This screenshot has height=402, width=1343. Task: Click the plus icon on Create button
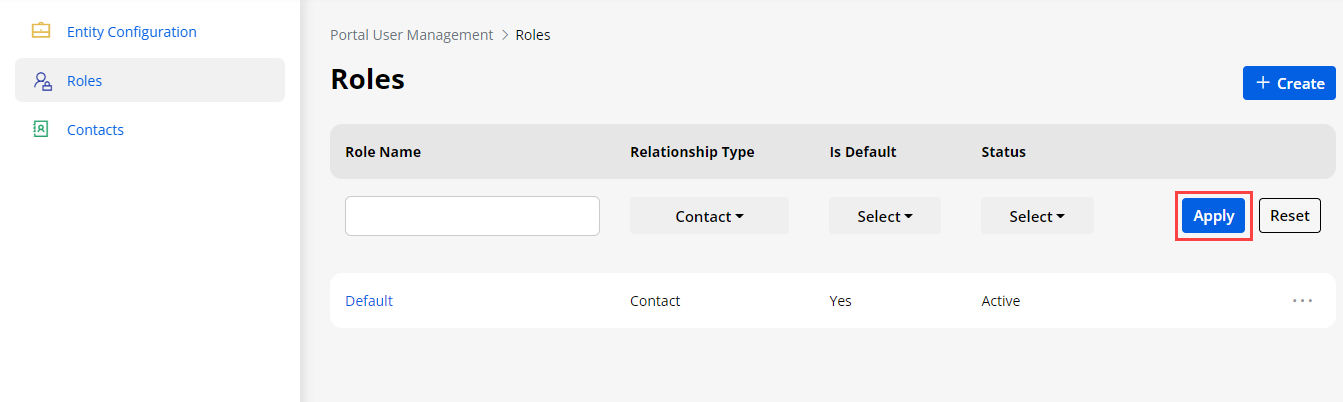tap(1263, 83)
